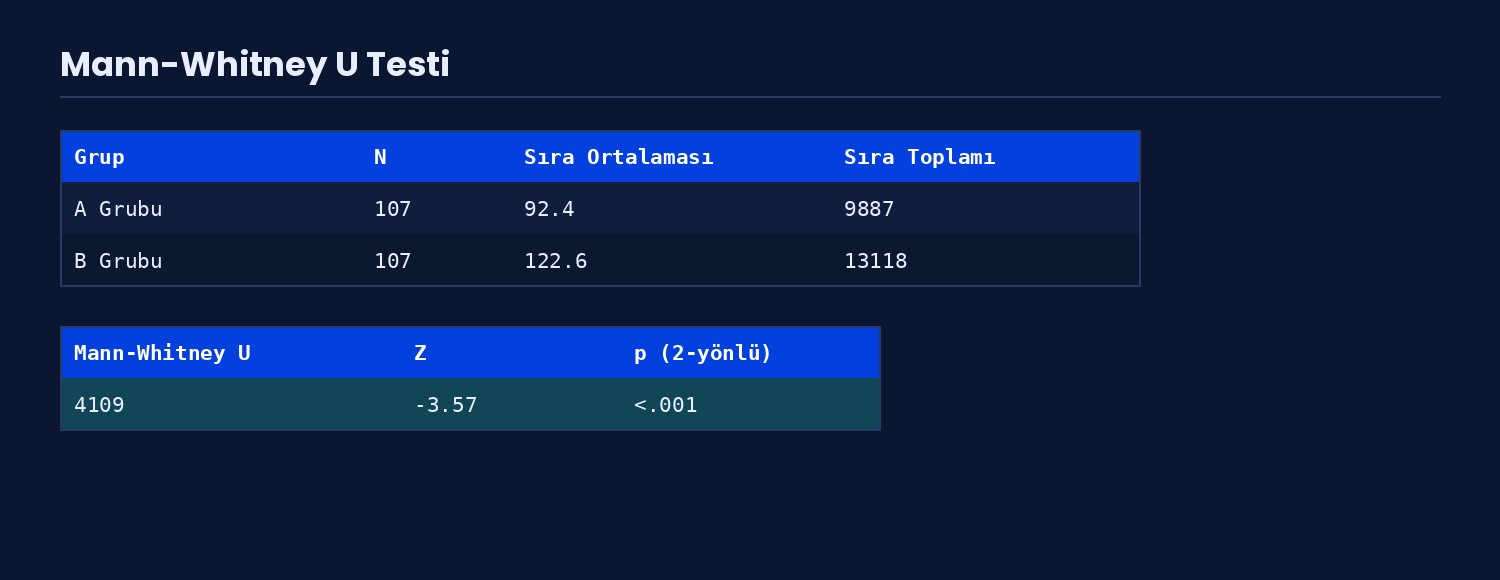Click the 'Grup' column header
1500x580 pixels.
(x=99, y=157)
